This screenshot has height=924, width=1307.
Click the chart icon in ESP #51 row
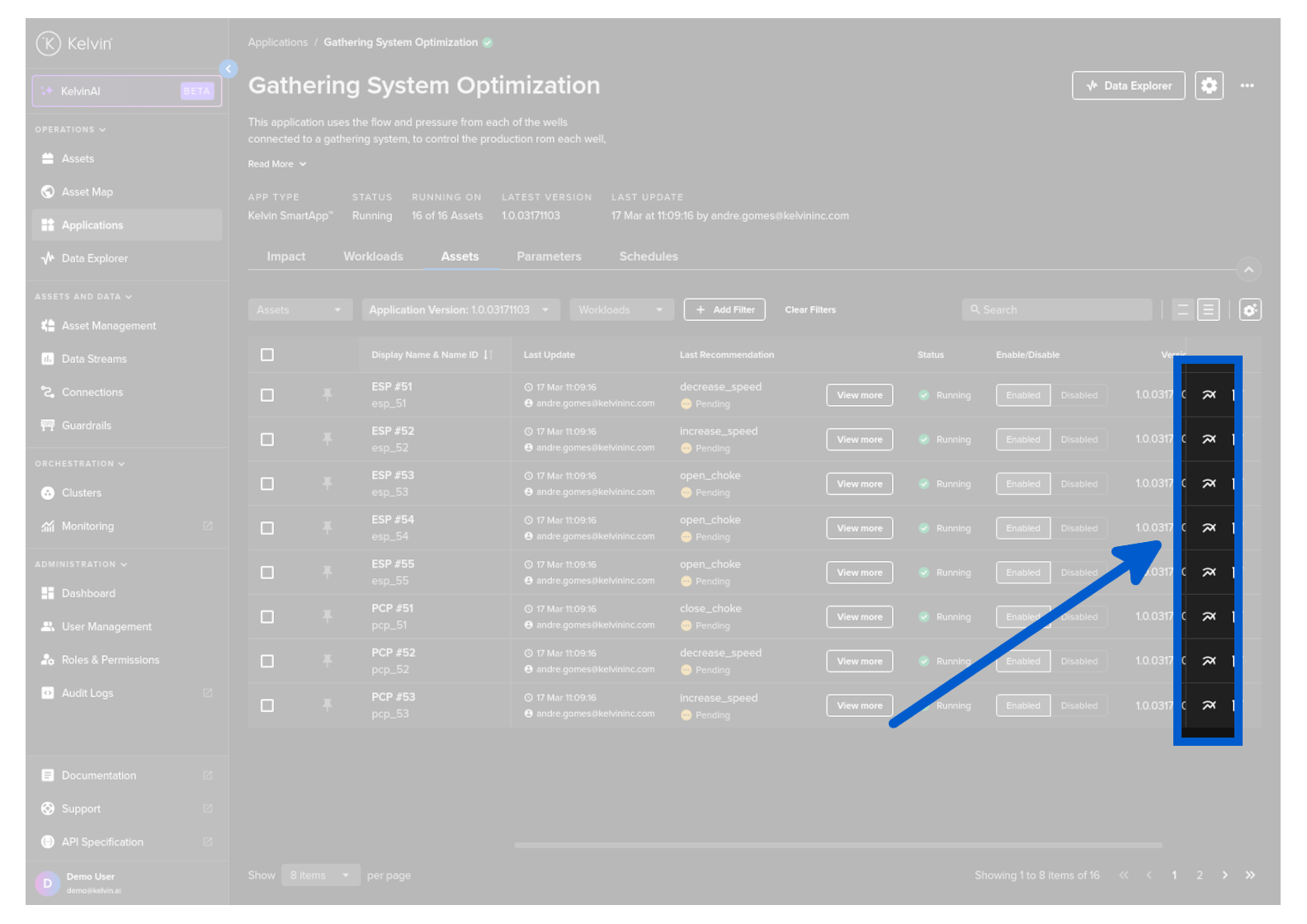1209,395
